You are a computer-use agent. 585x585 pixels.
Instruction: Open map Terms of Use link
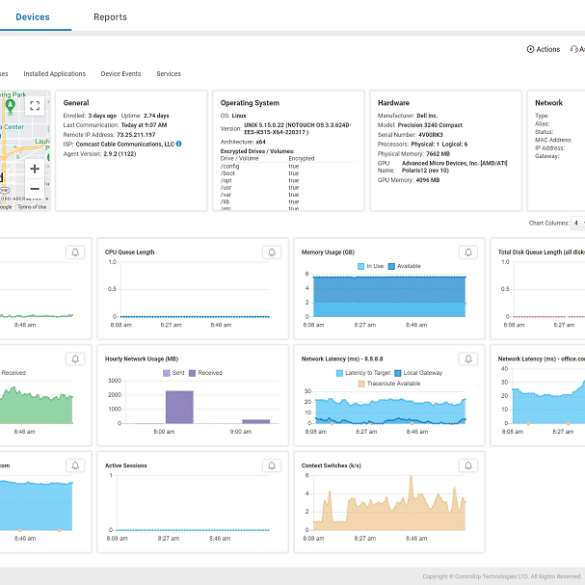click(x=32, y=207)
